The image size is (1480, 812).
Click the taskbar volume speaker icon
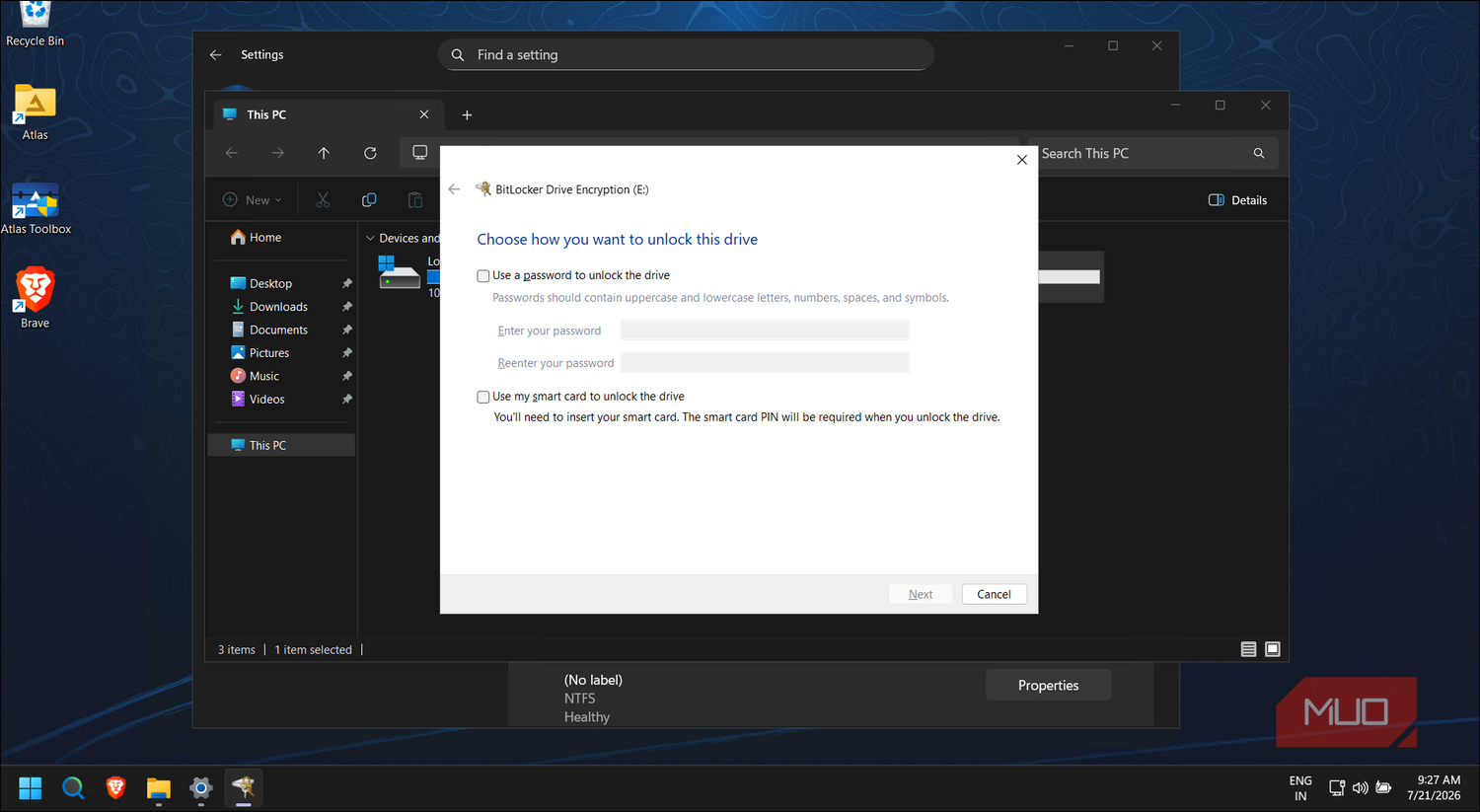coord(1360,787)
